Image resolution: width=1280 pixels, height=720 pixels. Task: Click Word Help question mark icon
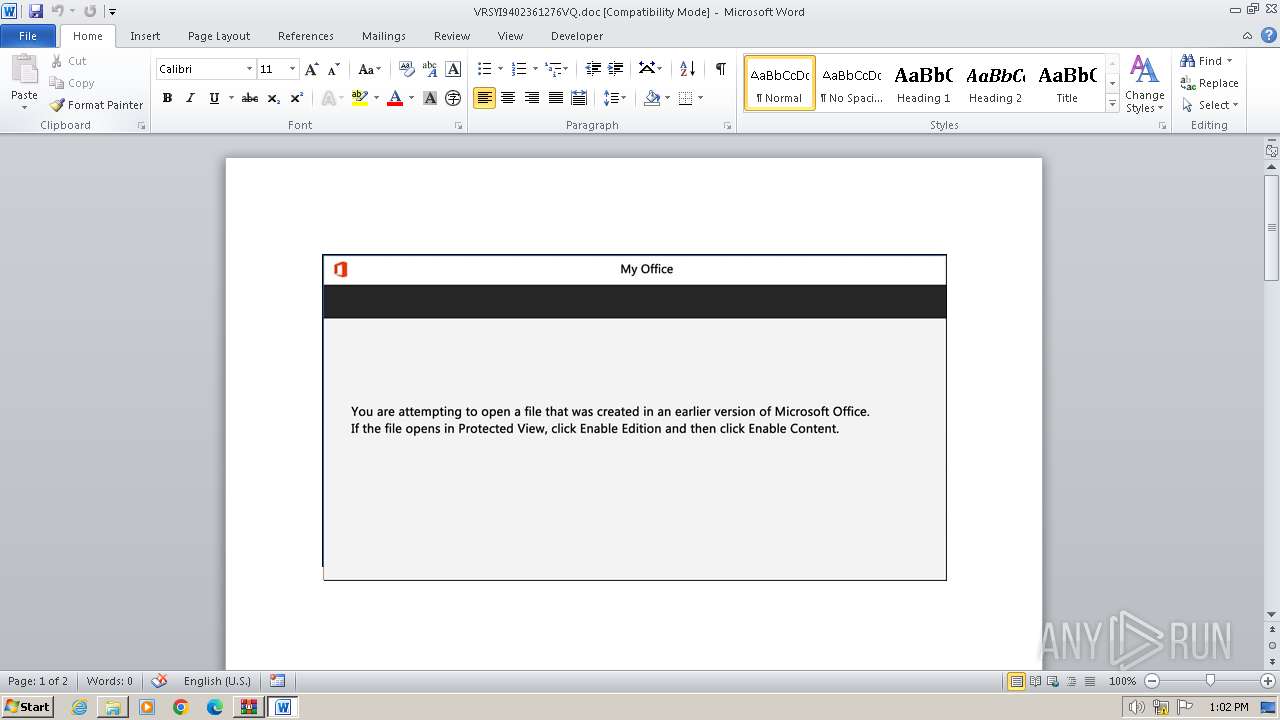pos(1269,35)
